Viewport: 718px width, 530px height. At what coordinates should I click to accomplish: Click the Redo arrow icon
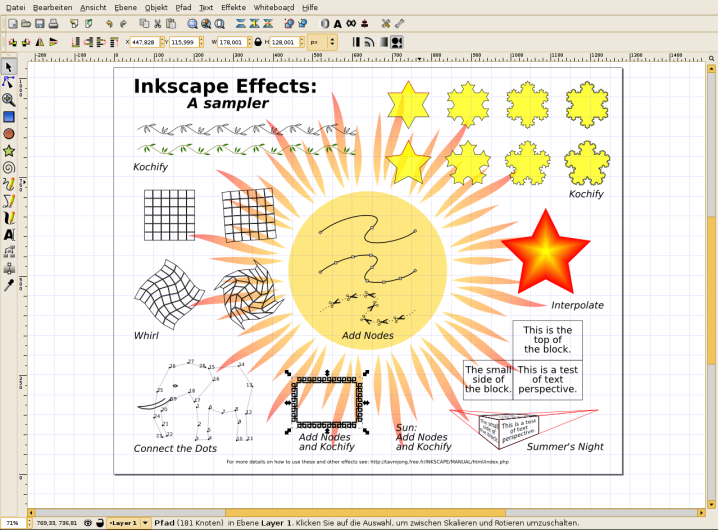tap(123, 24)
